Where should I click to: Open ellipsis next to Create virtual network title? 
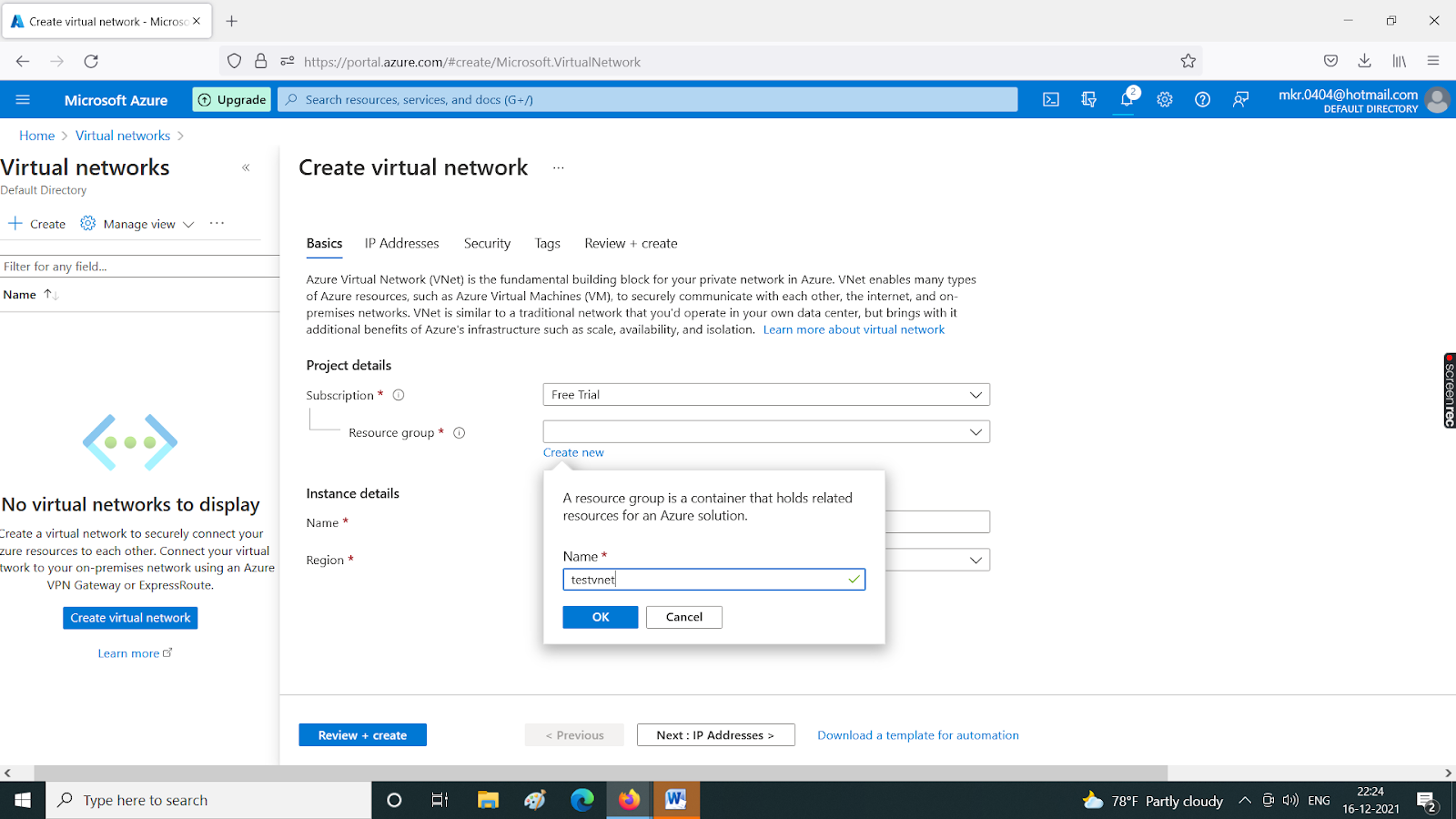[x=559, y=167]
